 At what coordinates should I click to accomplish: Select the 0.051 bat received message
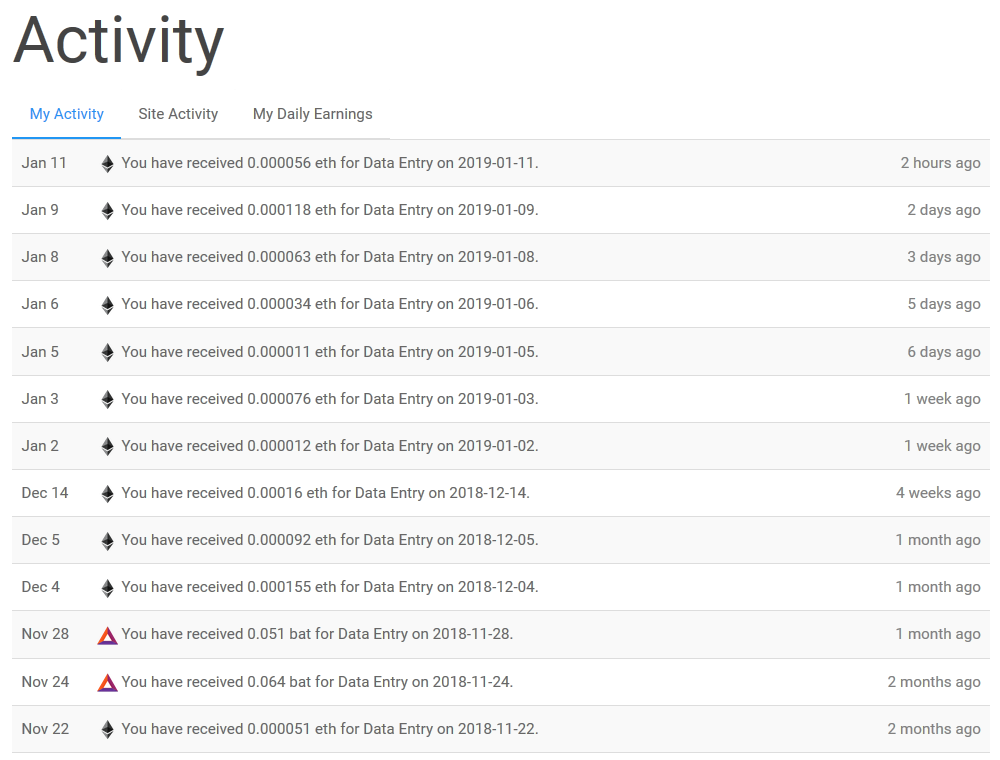tap(317, 634)
